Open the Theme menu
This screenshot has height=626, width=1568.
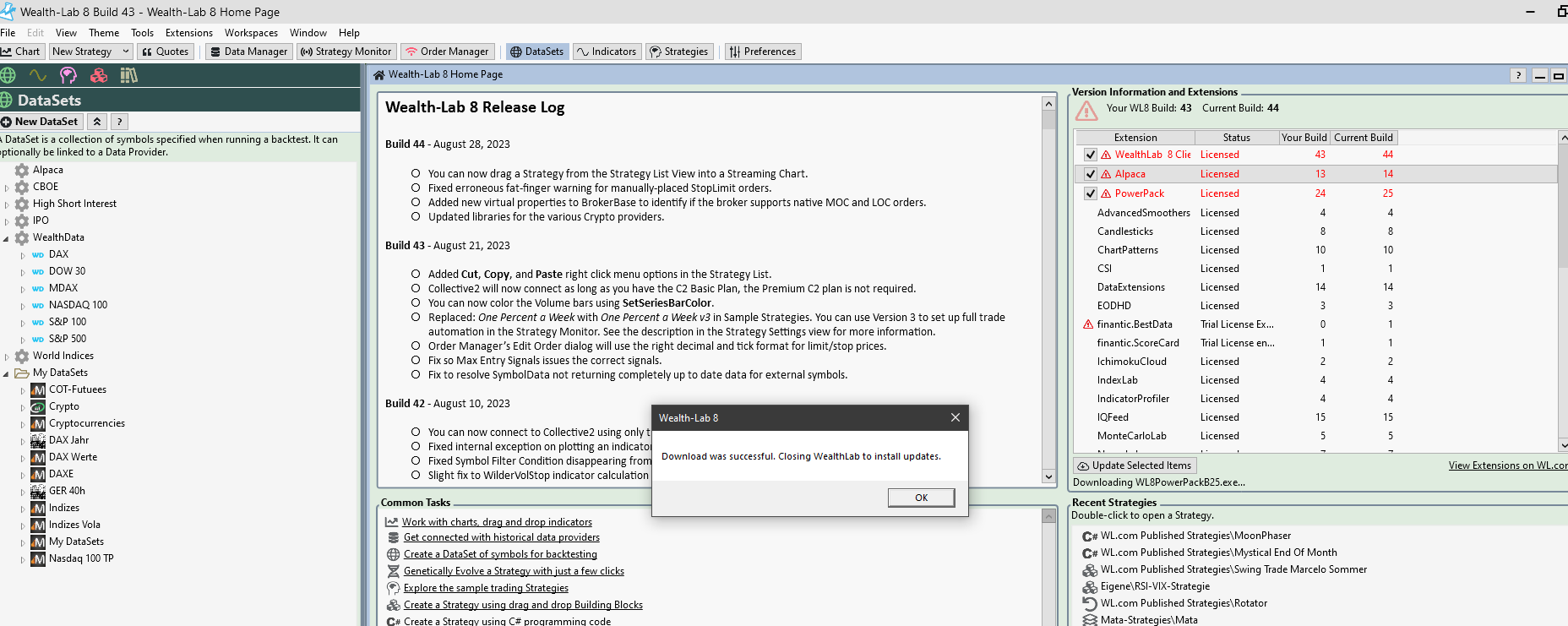[104, 33]
